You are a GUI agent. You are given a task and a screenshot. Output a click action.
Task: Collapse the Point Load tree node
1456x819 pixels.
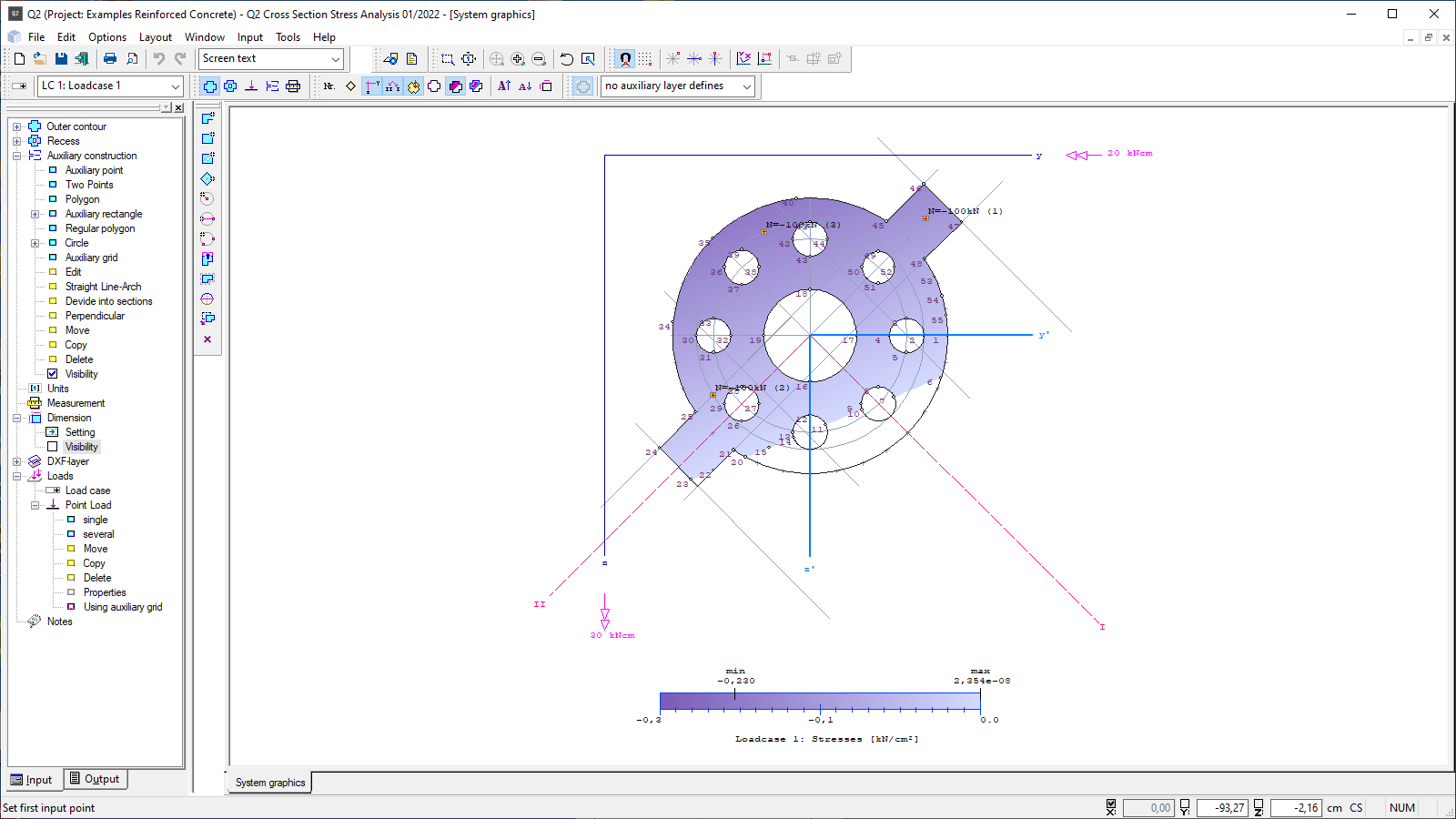35,505
